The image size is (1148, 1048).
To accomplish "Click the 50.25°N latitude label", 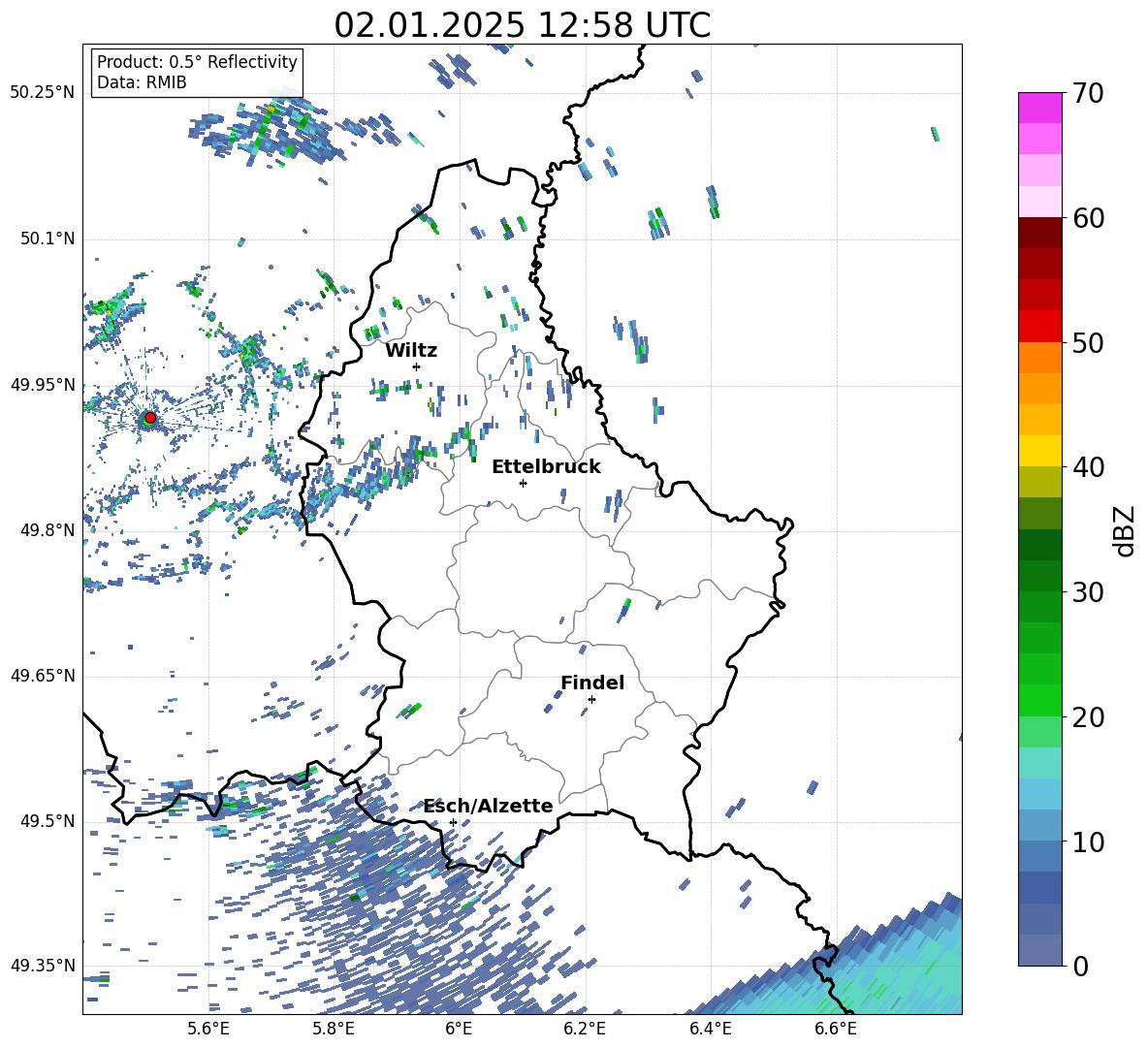I will click(x=43, y=93).
